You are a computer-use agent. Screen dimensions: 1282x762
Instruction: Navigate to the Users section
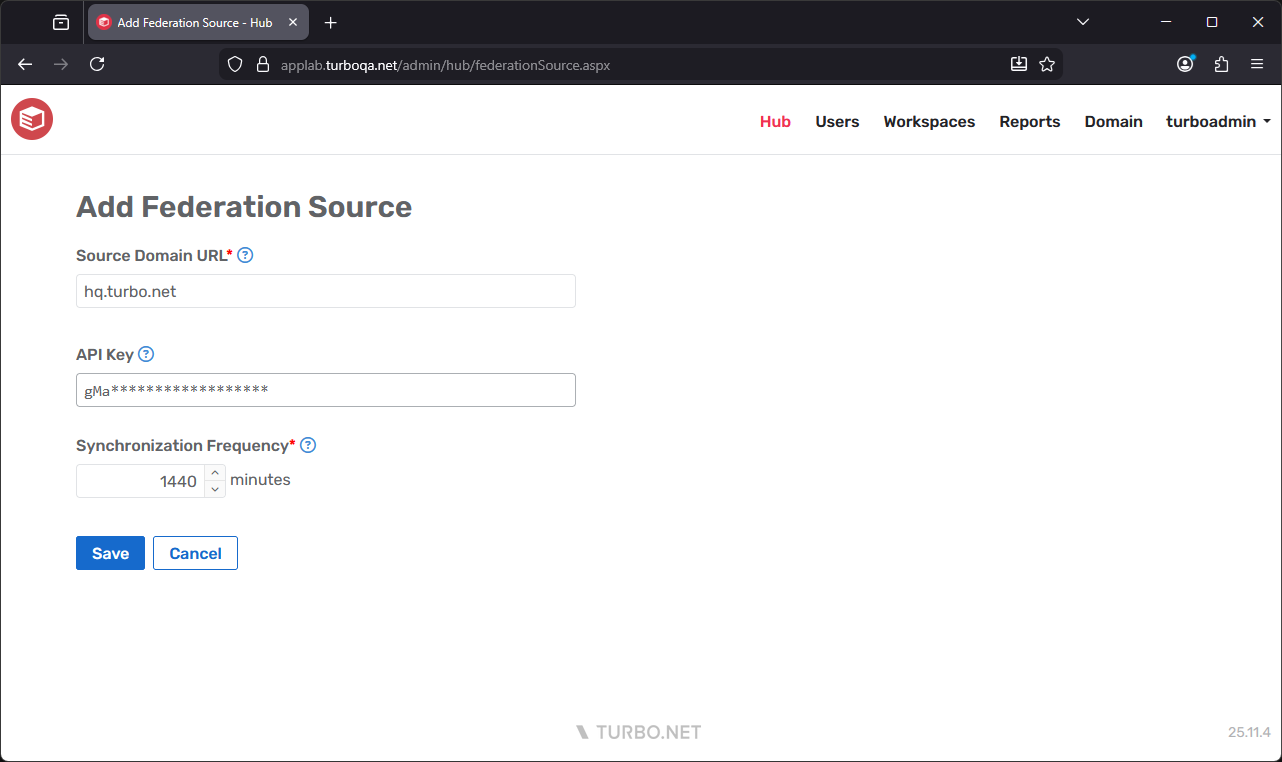click(837, 121)
